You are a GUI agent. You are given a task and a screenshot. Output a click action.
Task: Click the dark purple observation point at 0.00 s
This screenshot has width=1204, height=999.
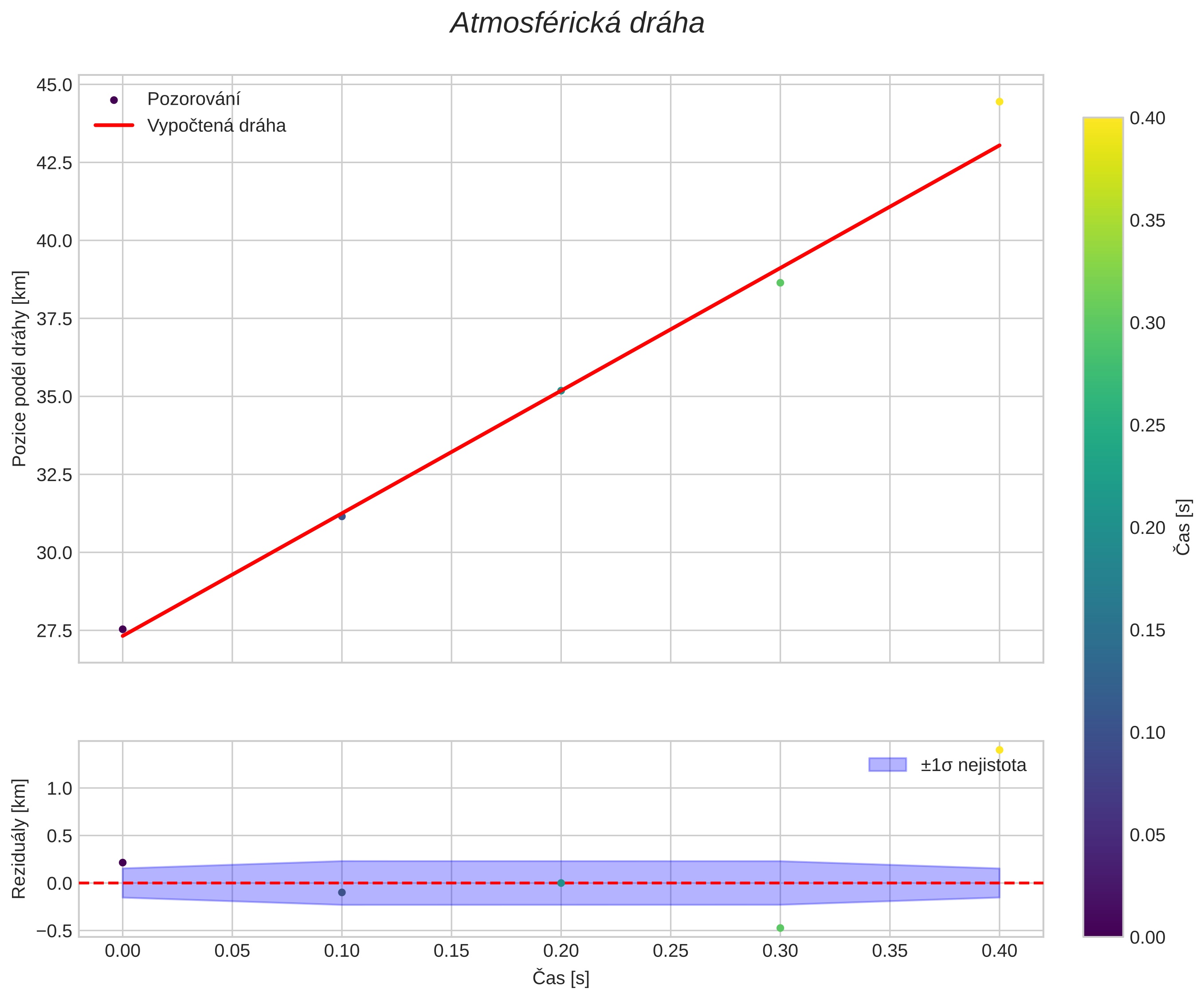pos(122,629)
